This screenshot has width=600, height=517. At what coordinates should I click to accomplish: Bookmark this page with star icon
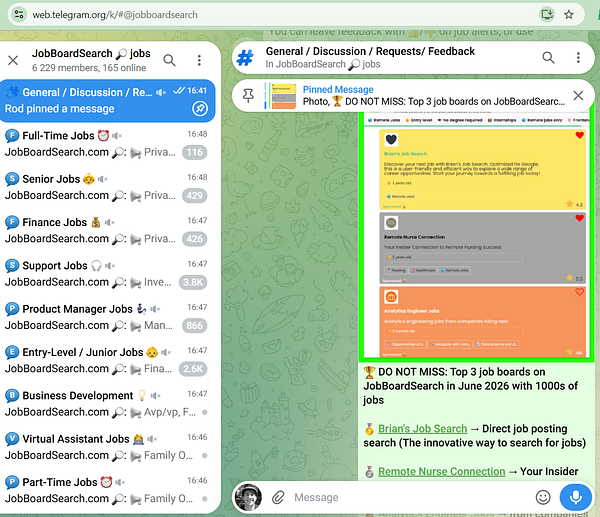point(569,15)
